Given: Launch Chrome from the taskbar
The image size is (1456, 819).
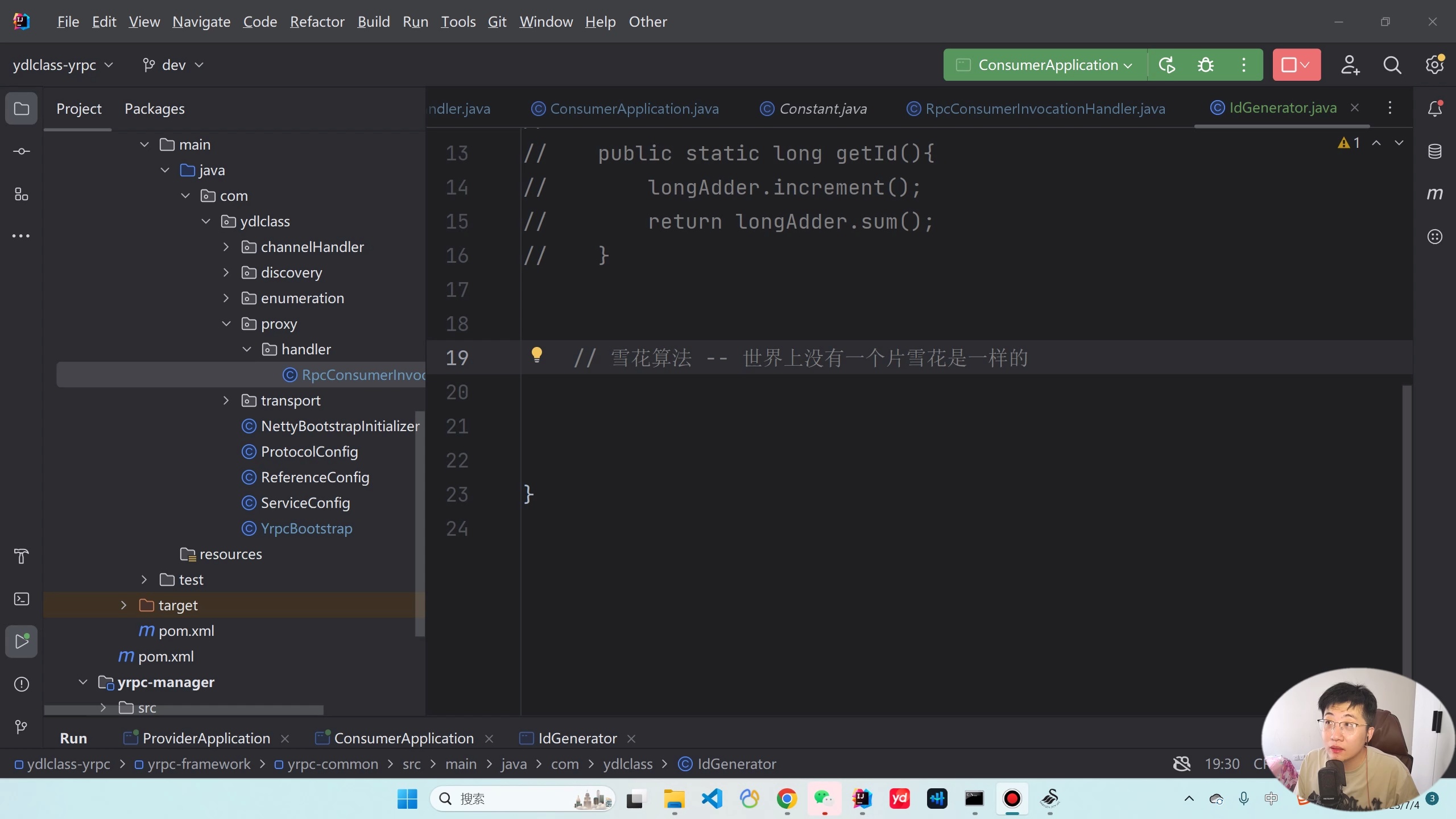Looking at the screenshot, I should coord(786,799).
